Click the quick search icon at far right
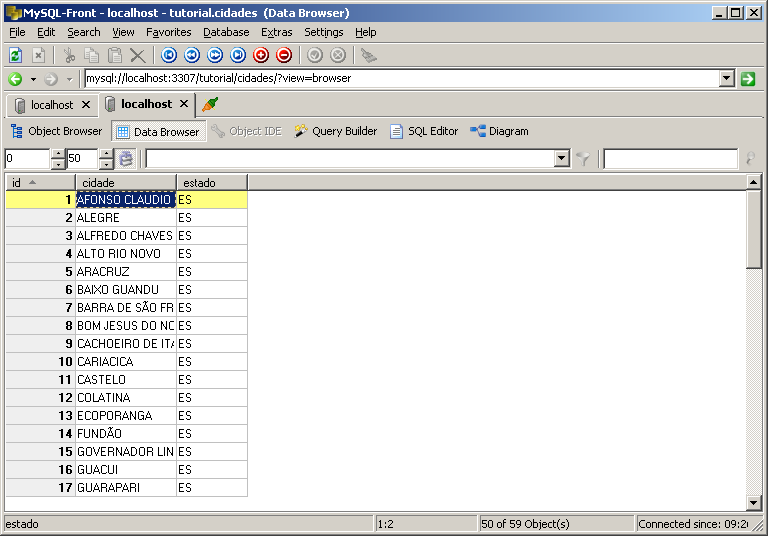This screenshot has height=536, width=768. 750,159
